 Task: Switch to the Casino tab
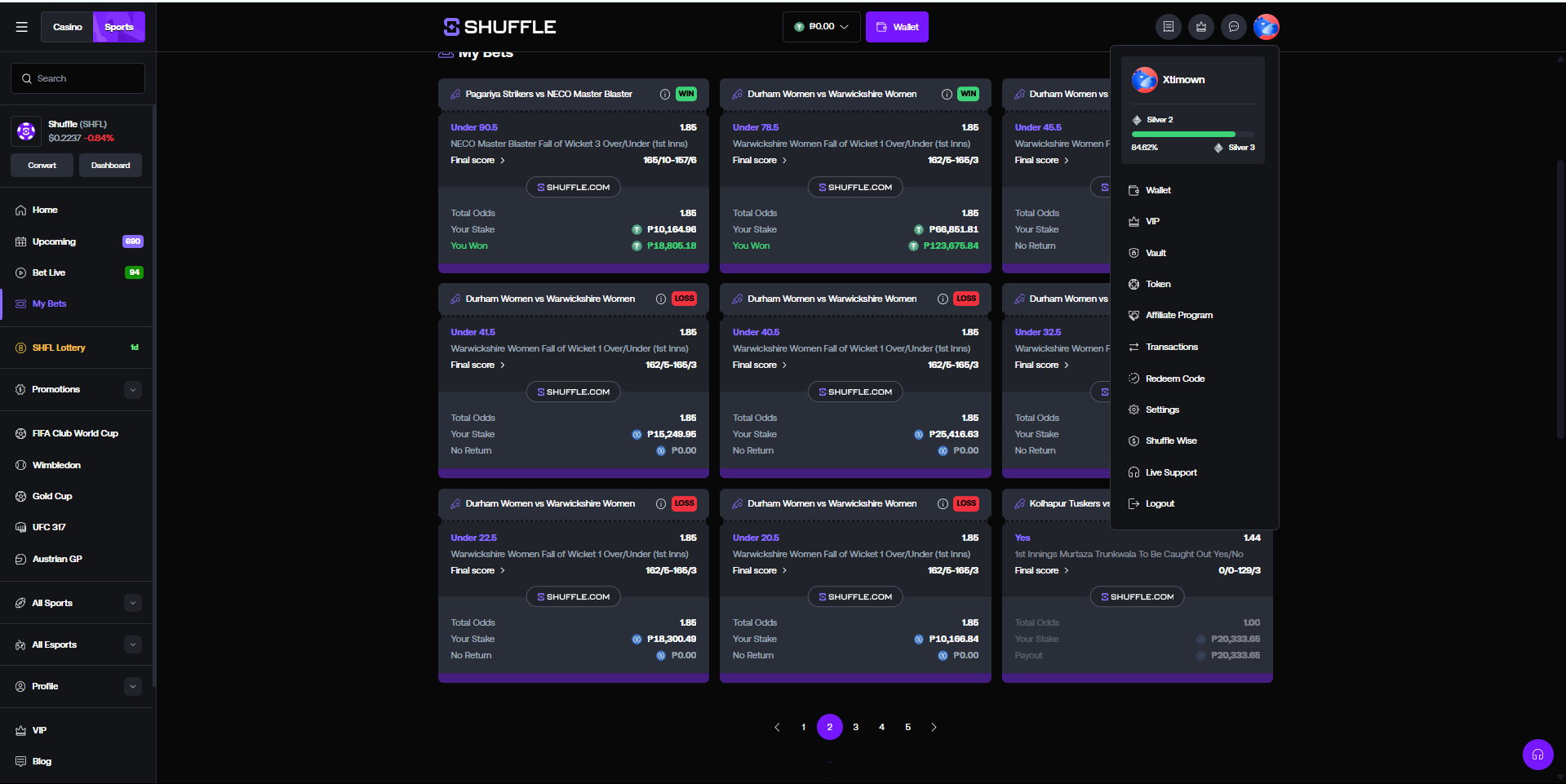tap(68, 27)
